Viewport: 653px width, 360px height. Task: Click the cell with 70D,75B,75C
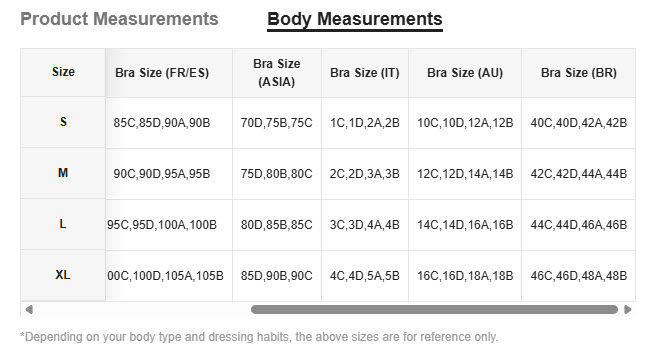277,123
